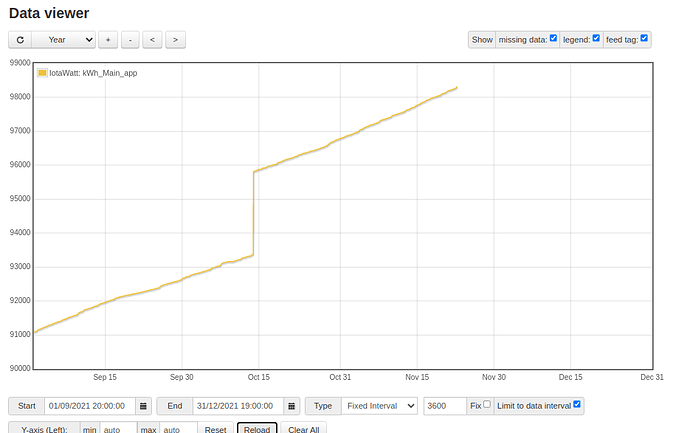Open the End date calendar picker

291,406
